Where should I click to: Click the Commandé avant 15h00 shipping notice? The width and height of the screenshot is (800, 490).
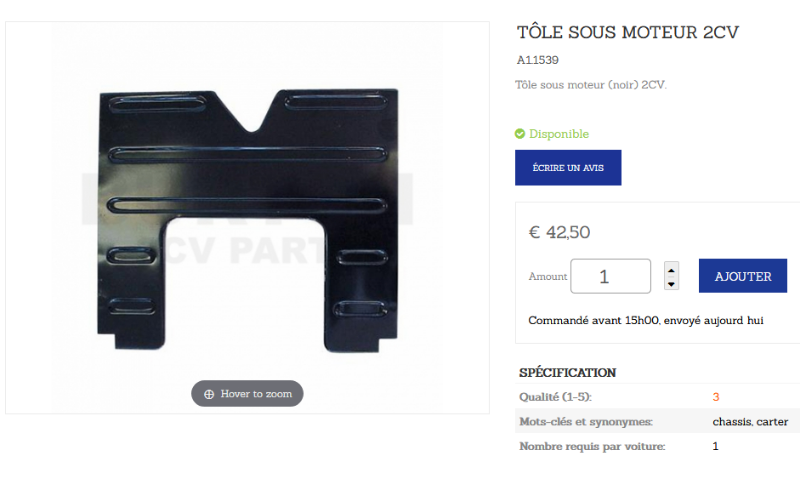pyautogui.click(x=645, y=321)
